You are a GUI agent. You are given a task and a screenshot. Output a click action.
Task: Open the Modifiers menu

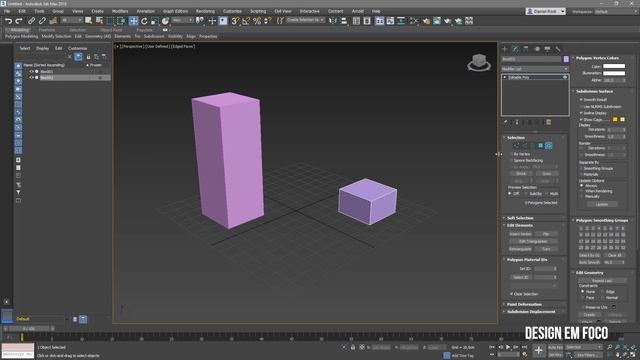coord(120,11)
